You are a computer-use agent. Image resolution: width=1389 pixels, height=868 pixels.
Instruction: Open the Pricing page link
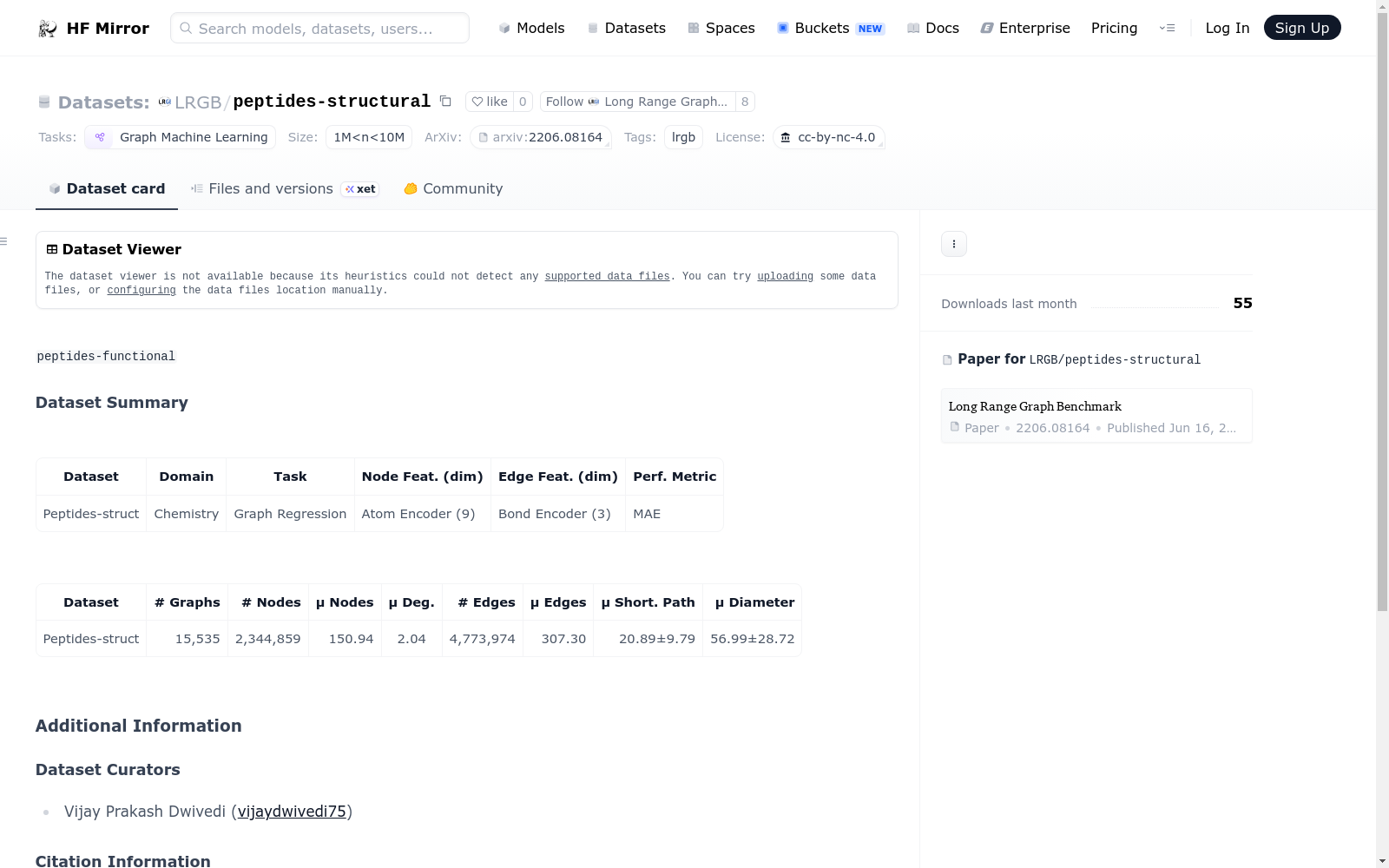click(1114, 29)
